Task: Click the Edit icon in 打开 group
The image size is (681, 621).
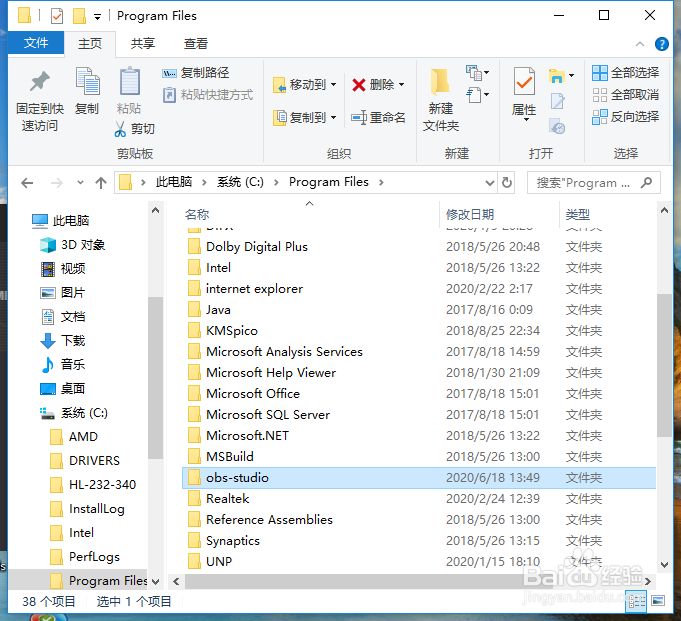Action: pos(557,101)
